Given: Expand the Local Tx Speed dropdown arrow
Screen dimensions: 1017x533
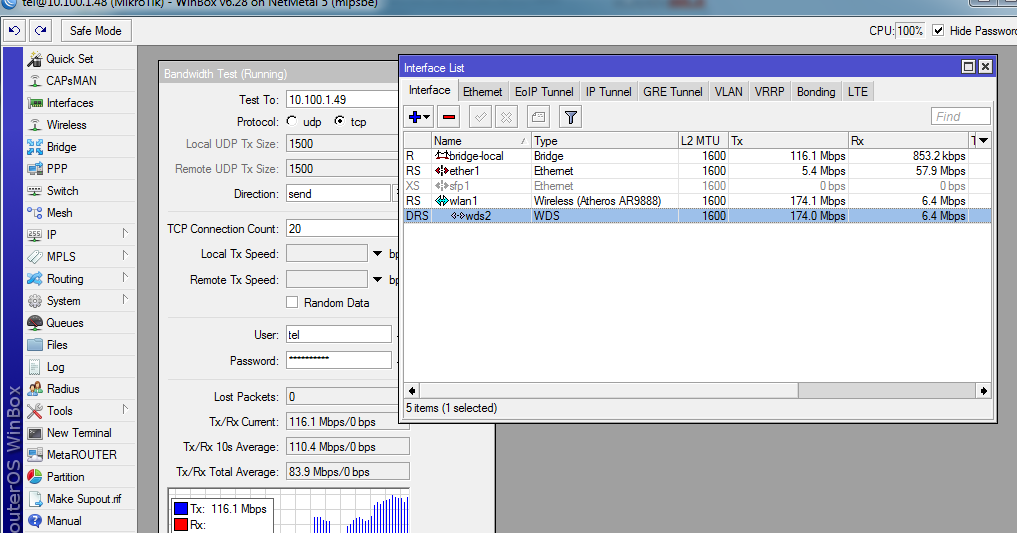Looking at the screenshot, I should (x=378, y=254).
